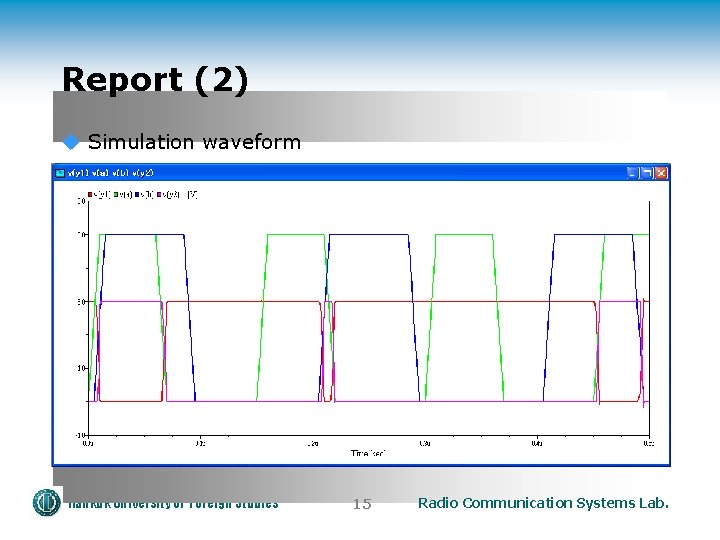Click the waveform window's title bar icon
720x540 pixels.
pos(60,173)
